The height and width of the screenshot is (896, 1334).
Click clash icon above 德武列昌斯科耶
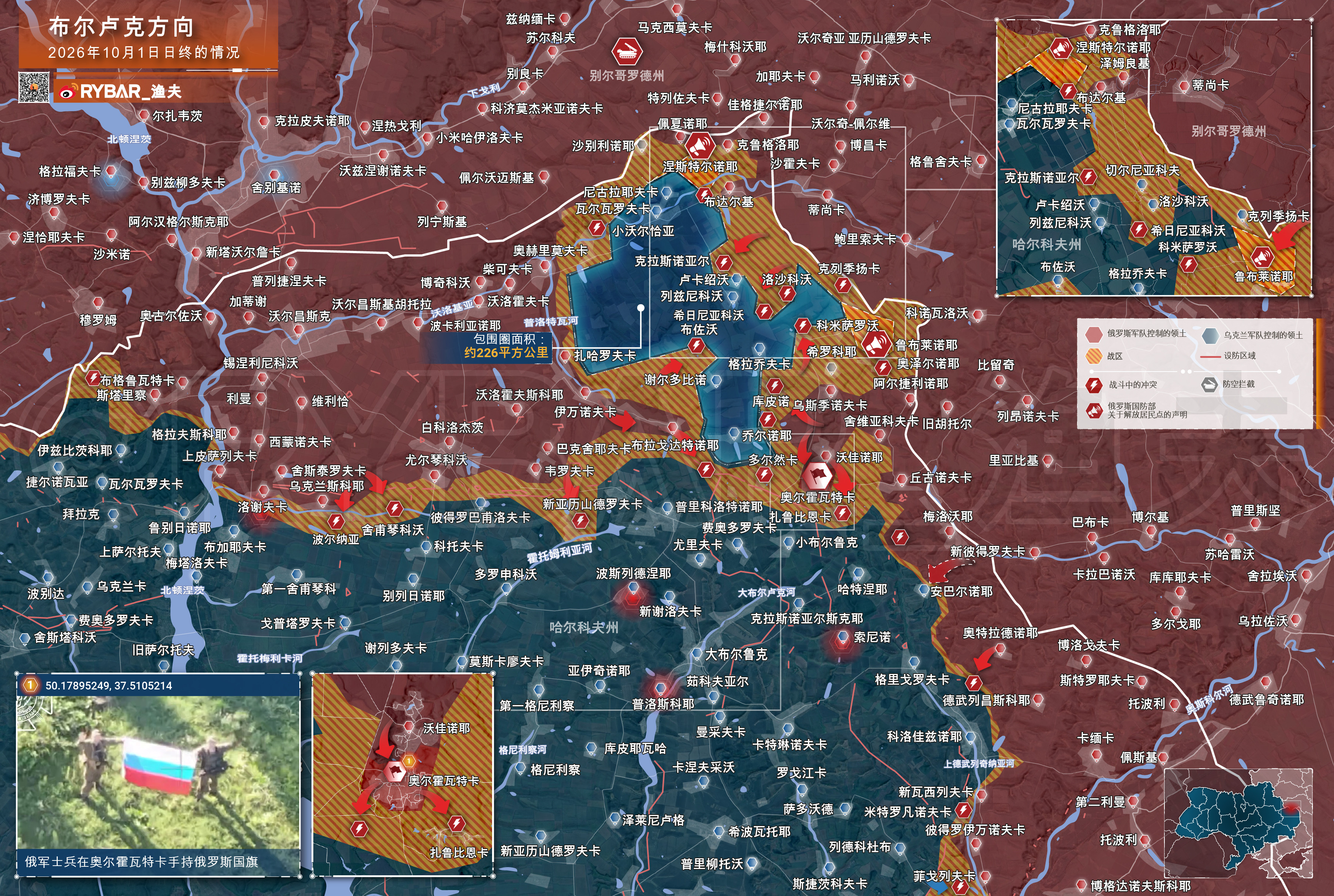tap(973, 682)
